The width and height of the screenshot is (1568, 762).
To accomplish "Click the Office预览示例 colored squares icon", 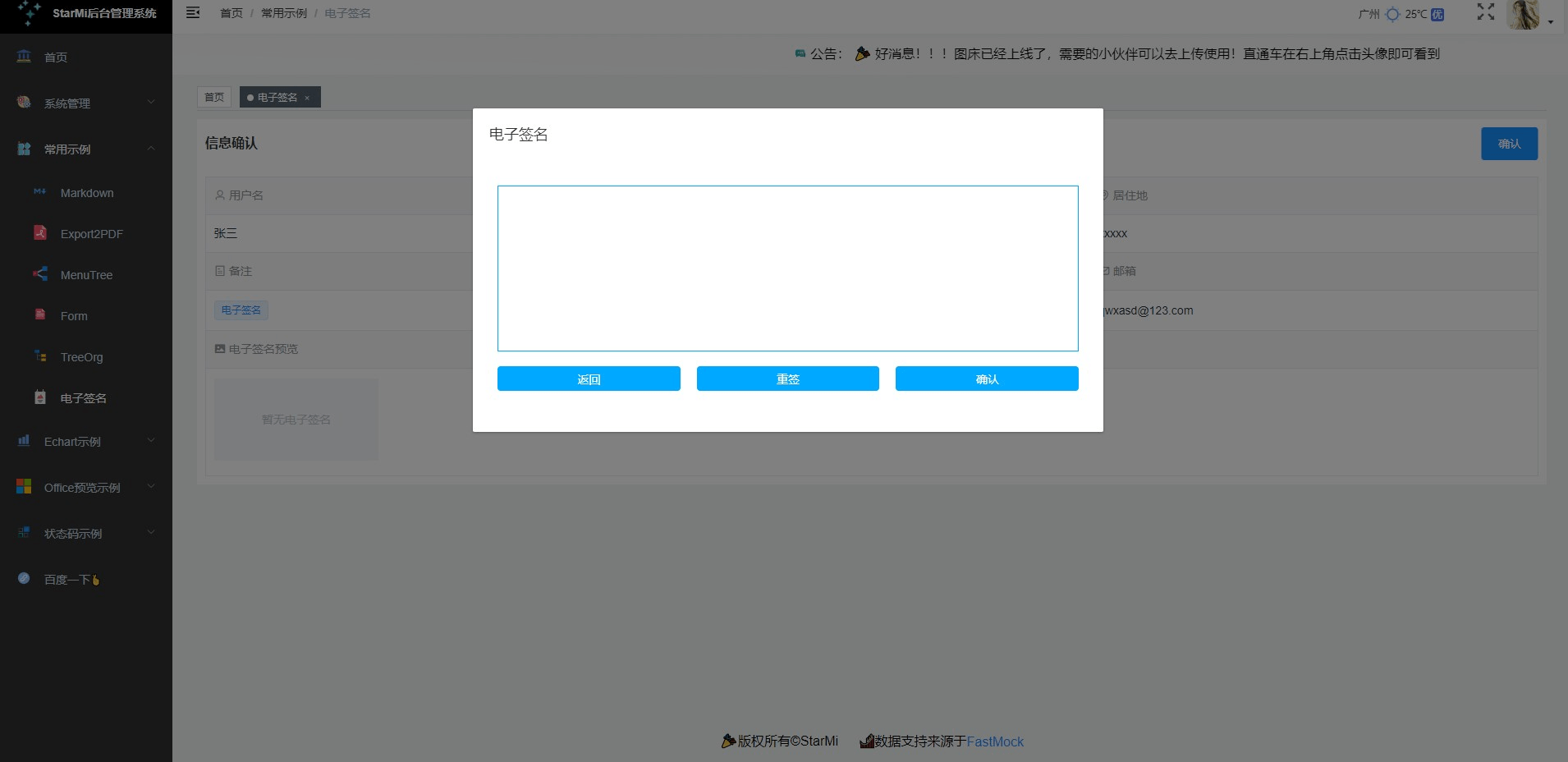I will point(24,487).
